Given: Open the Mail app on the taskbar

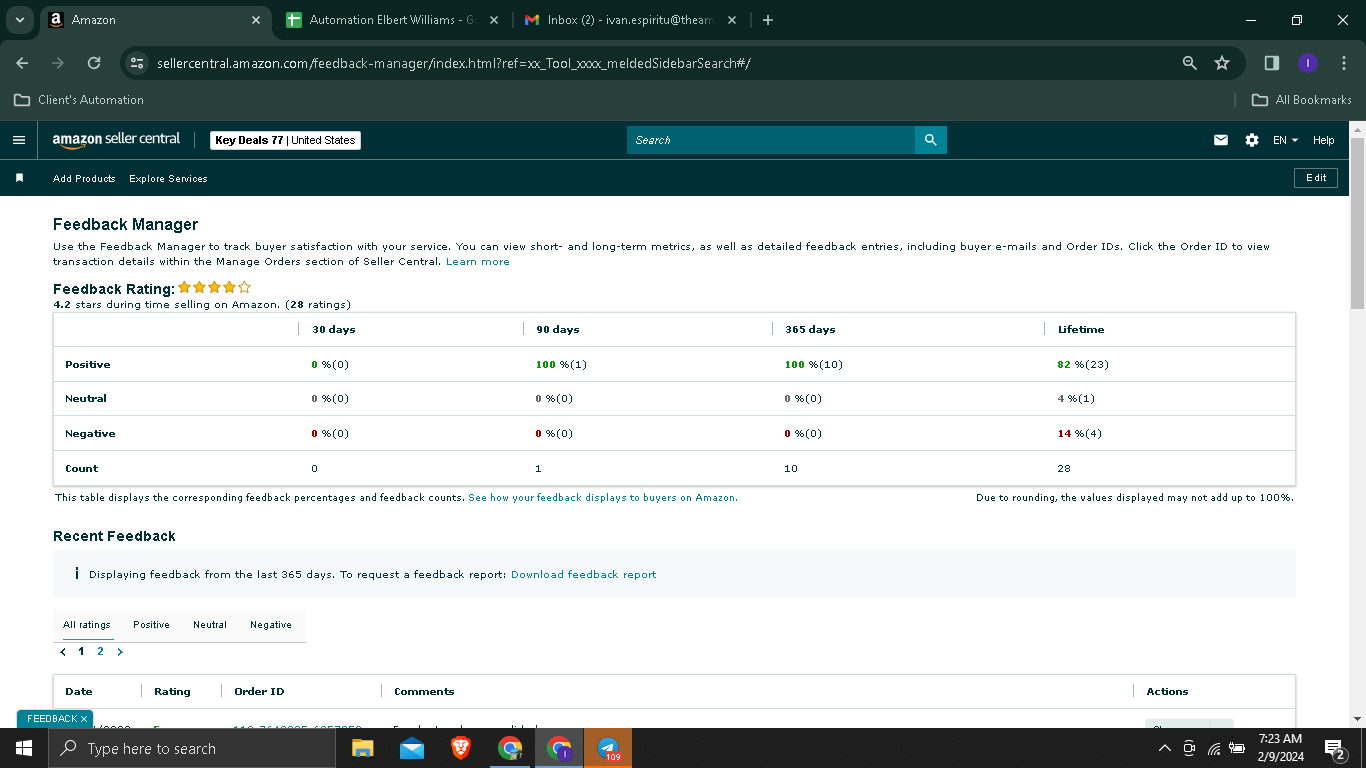Looking at the screenshot, I should 411,748.
